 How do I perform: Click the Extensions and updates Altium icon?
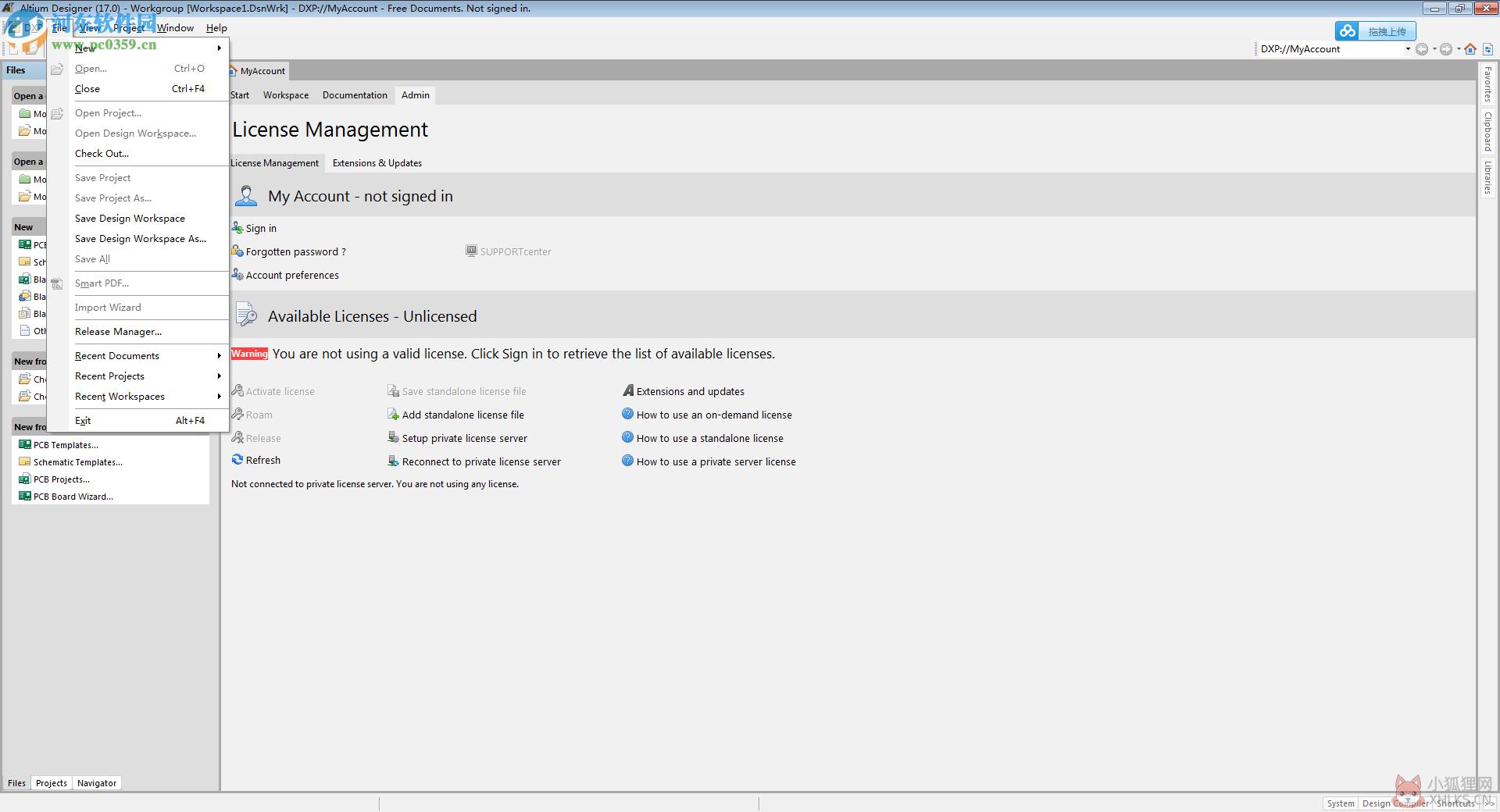coord(628,390)
